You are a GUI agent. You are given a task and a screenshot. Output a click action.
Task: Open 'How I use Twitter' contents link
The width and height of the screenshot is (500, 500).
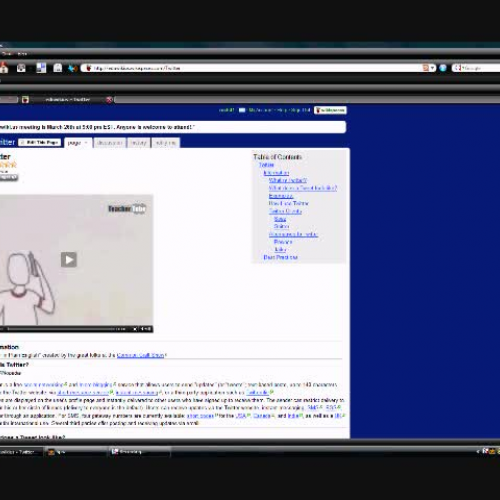pos(289,203)
